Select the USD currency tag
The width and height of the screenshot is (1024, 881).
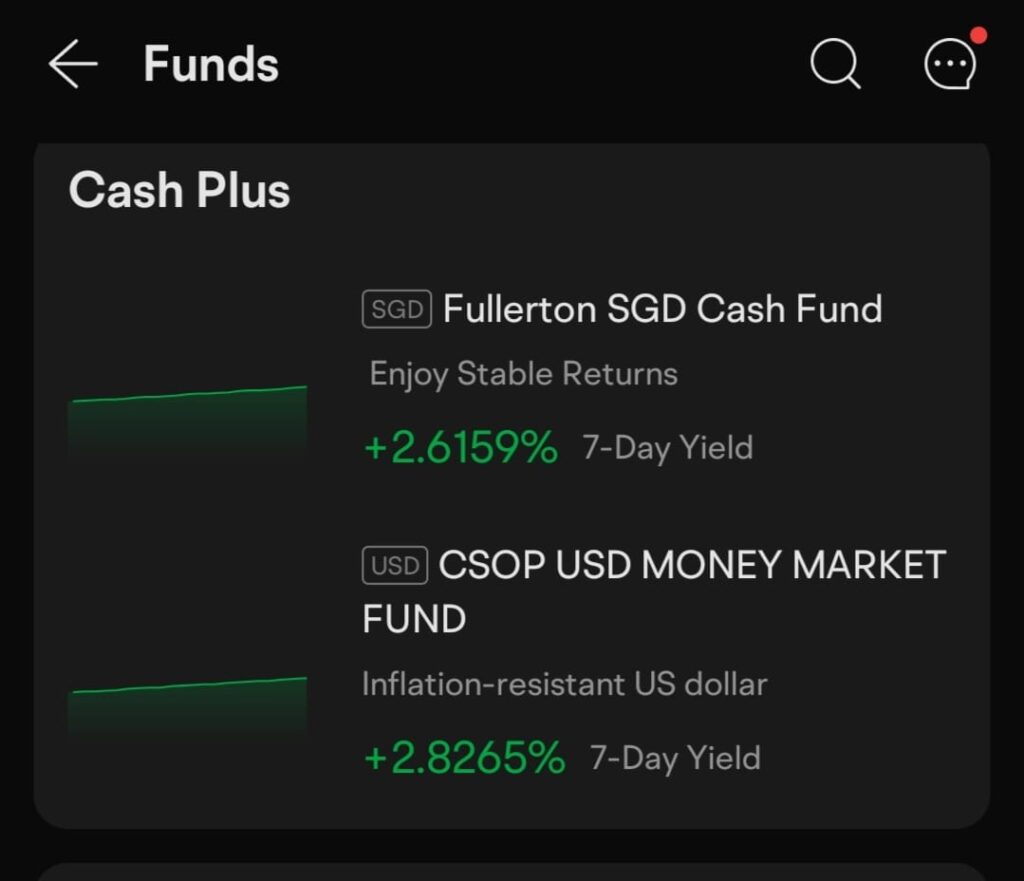coord(394,565)
